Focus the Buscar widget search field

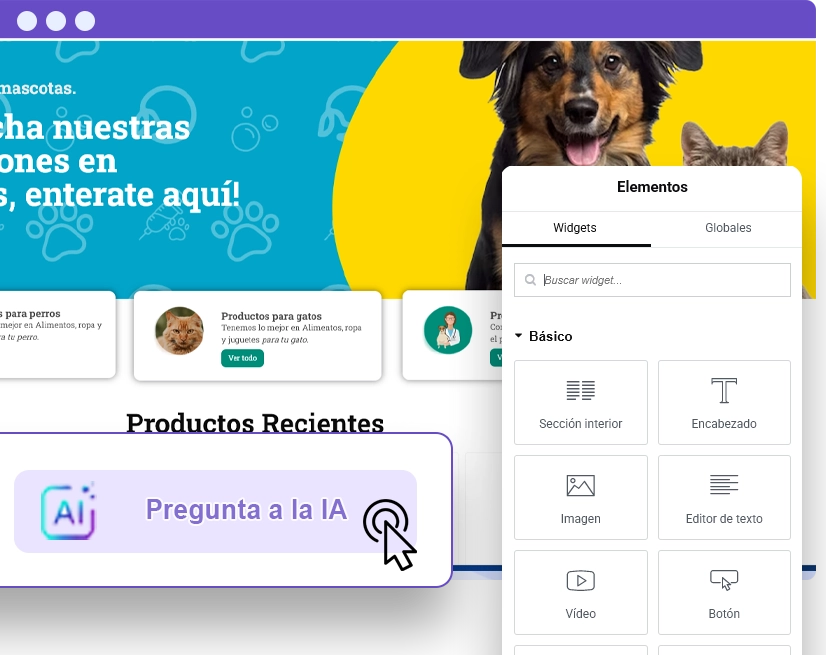pyautogui.click(x=660, y=281)
